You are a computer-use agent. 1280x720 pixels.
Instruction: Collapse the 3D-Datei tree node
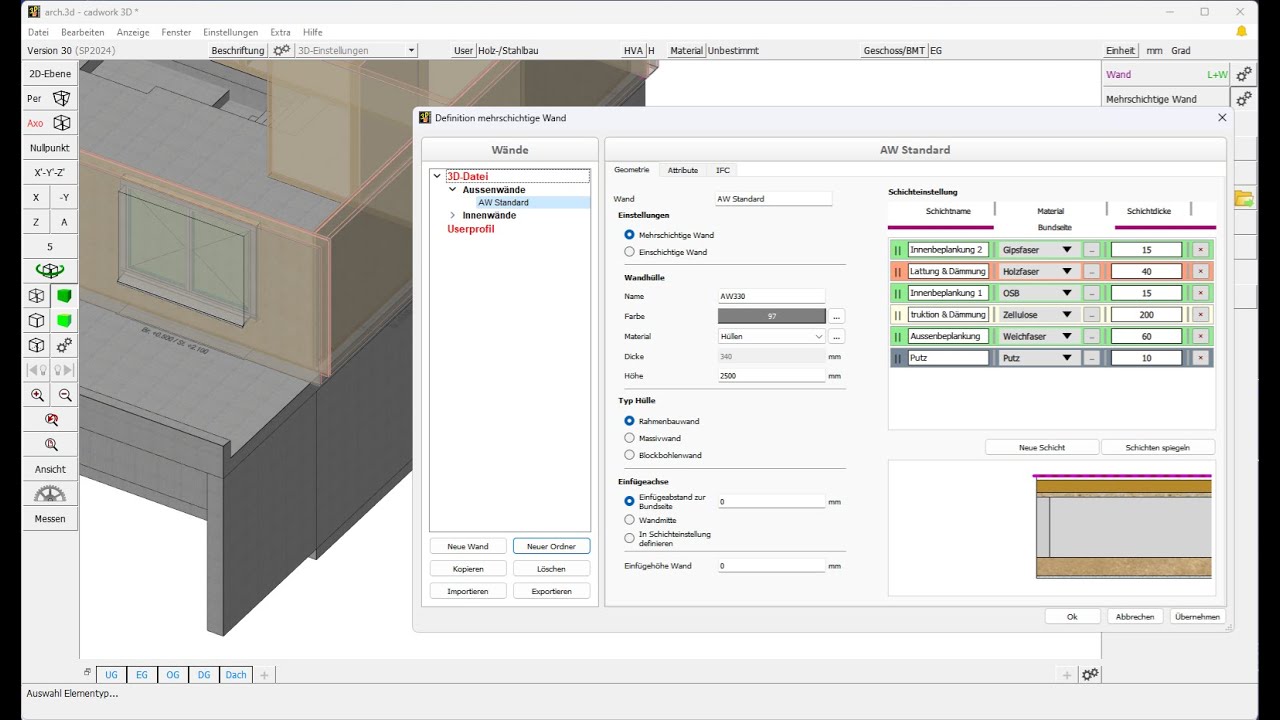437,176
